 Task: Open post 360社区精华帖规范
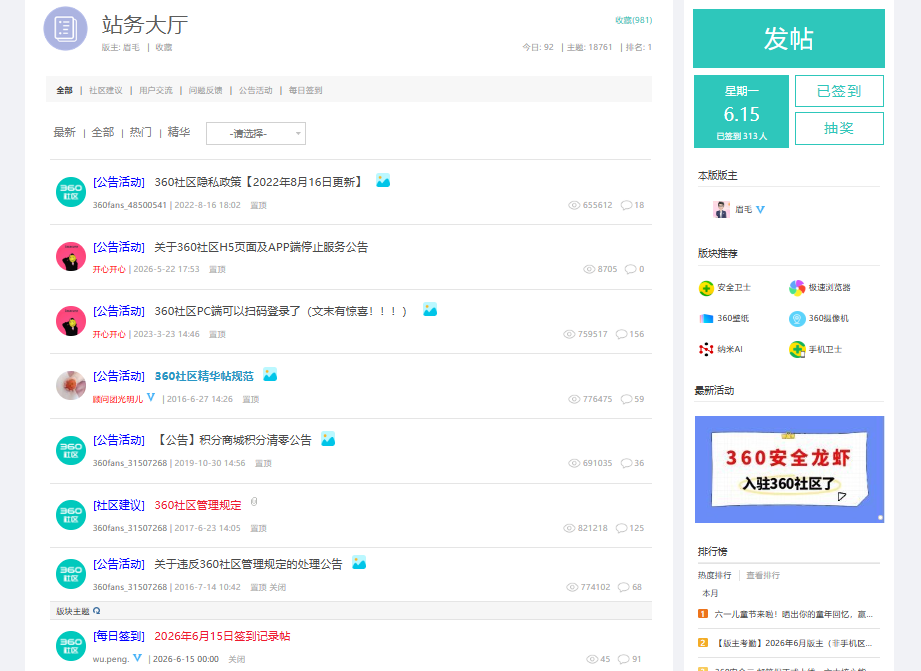tap(204, 376)
